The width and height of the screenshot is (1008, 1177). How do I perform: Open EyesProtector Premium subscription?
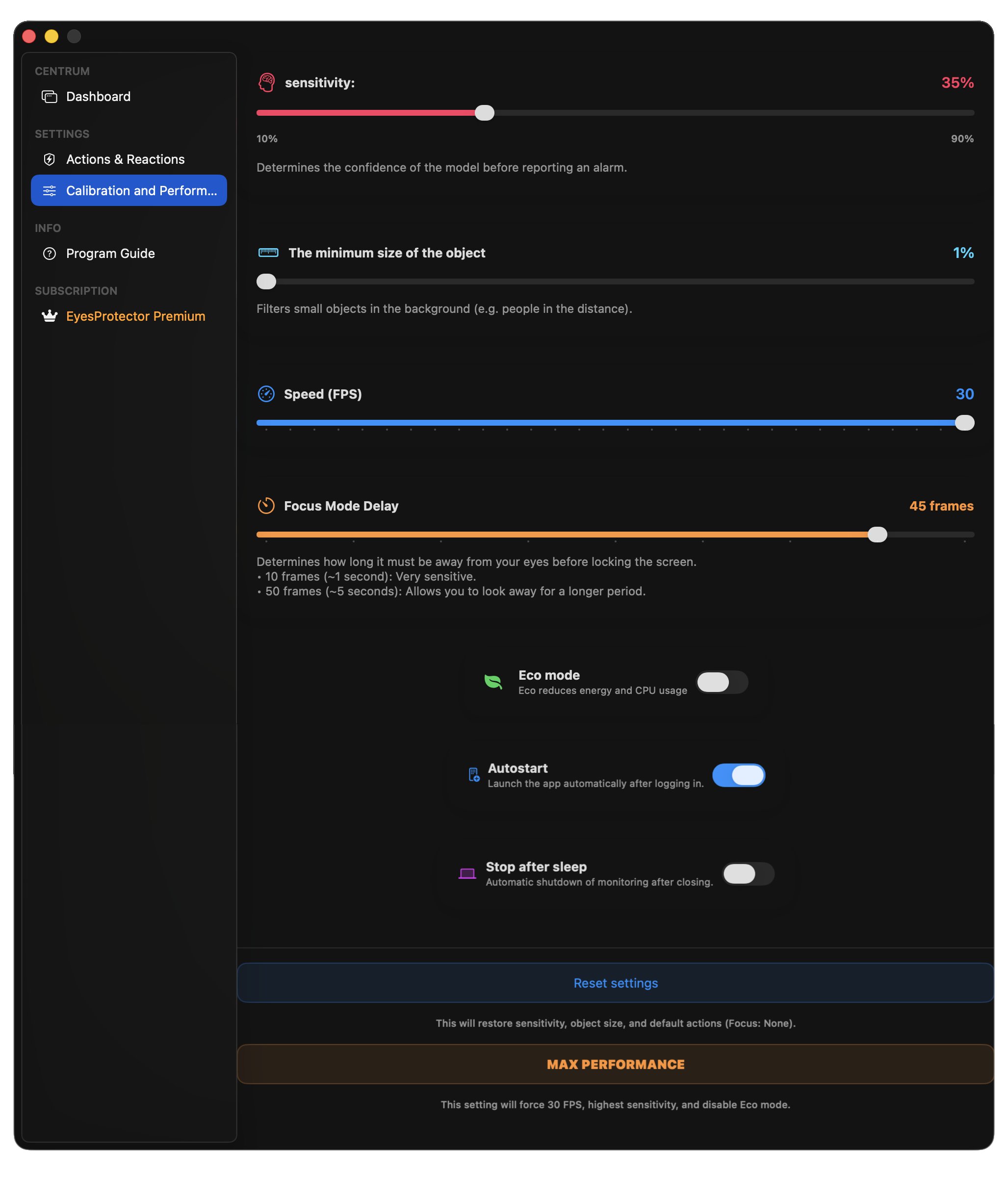136,316
